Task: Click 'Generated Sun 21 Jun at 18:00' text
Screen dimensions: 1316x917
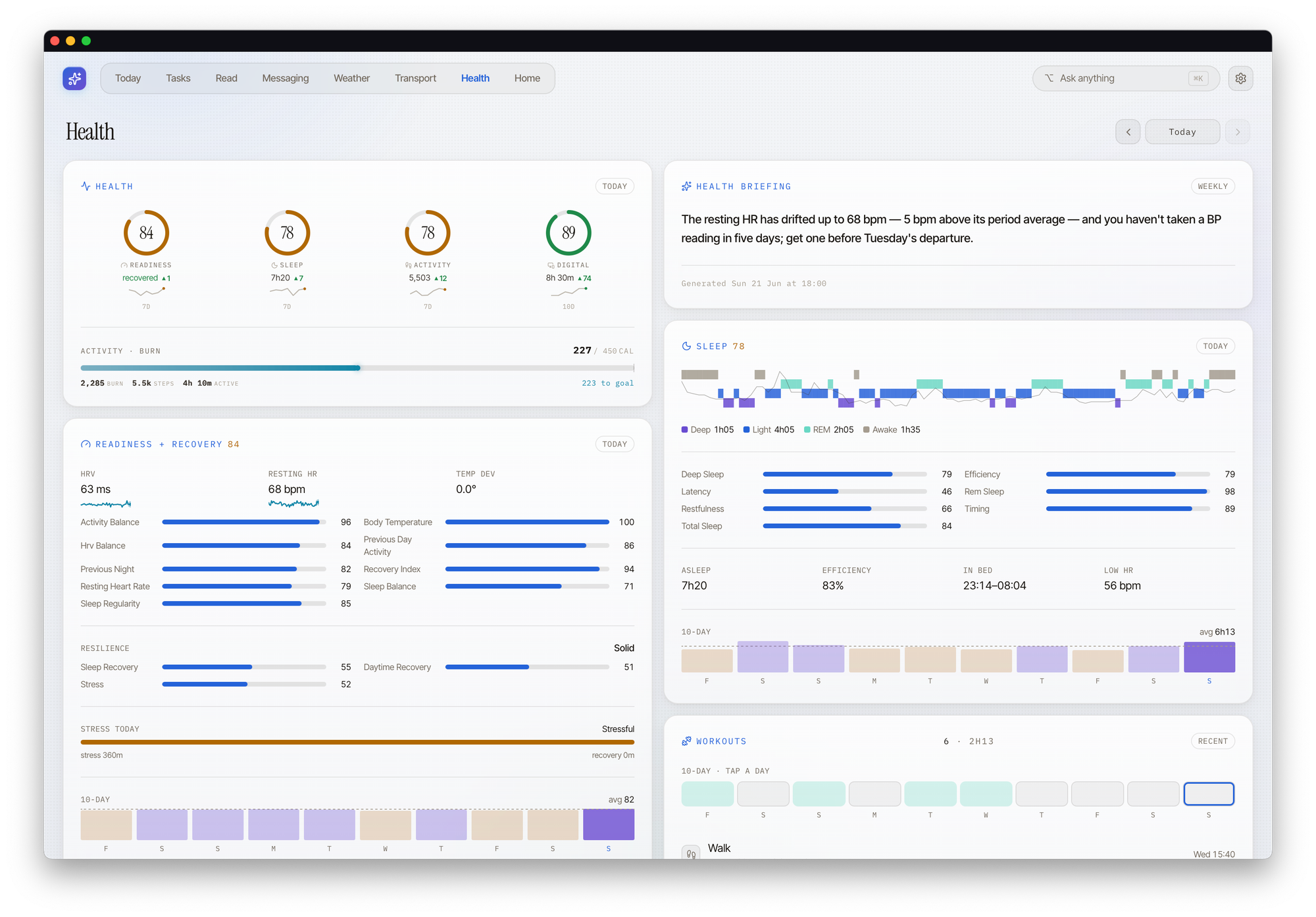Action: click(753, 284)
